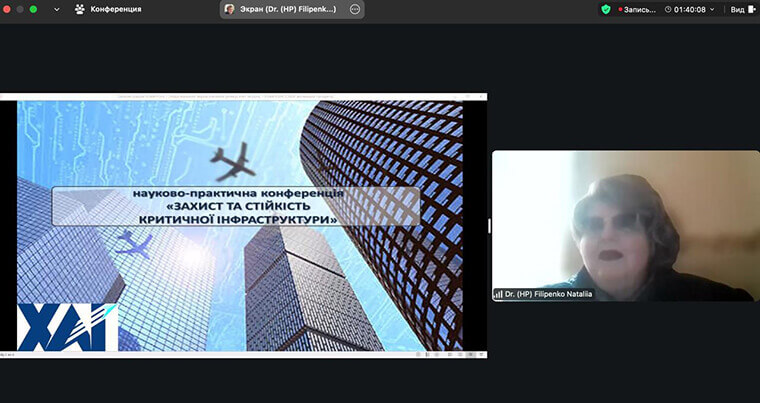Click the XAI logo on the slide
Viewport: 760px width, 403px height.
(67, 327)
